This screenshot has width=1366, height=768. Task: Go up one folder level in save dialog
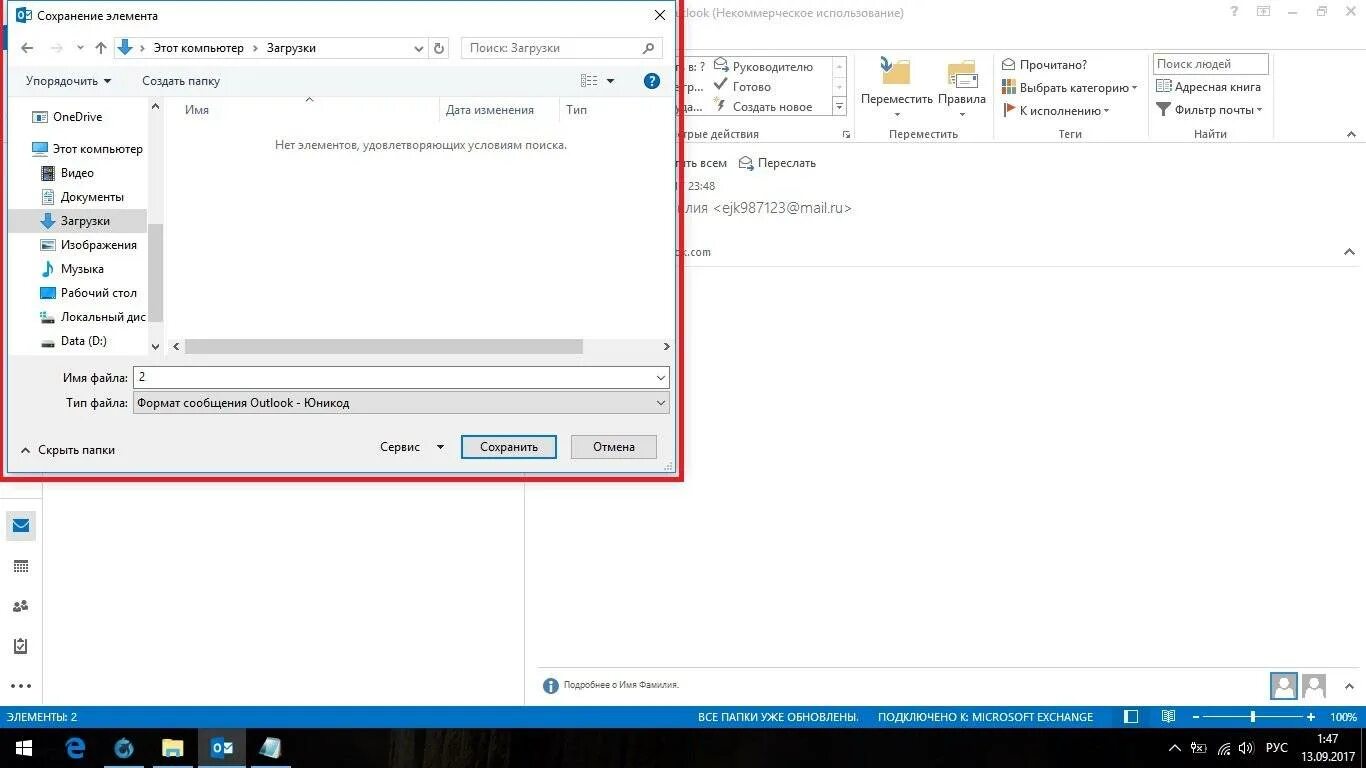(x=101, y=48)
